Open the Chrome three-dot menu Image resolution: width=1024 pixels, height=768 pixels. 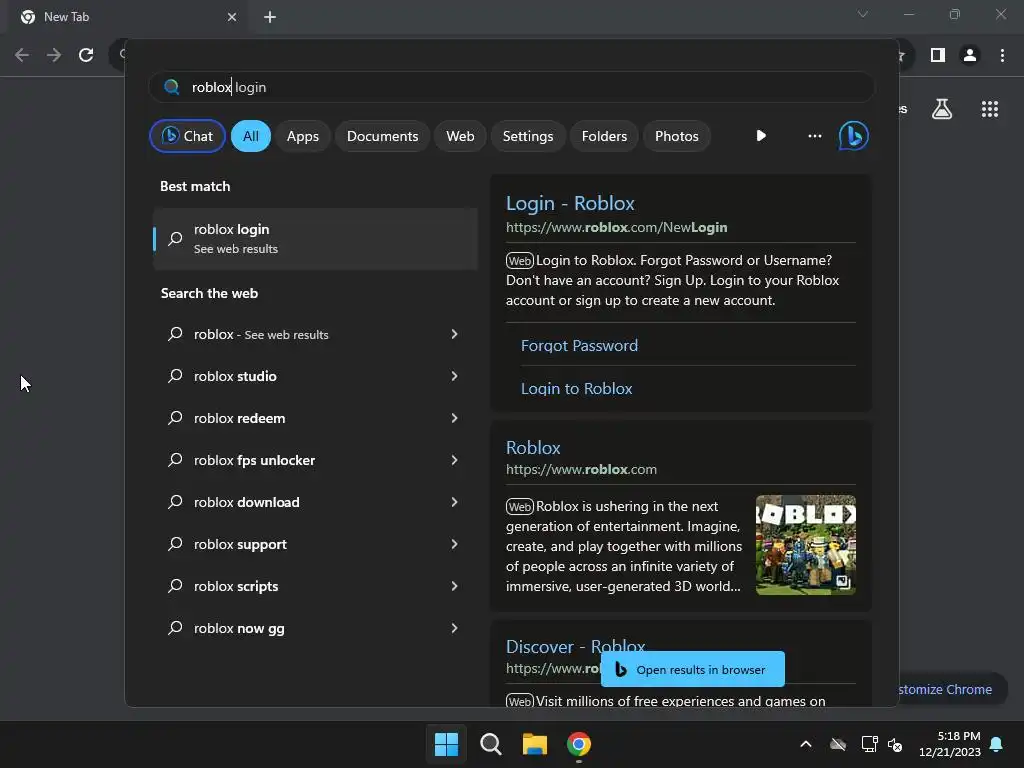(1002, 56)
